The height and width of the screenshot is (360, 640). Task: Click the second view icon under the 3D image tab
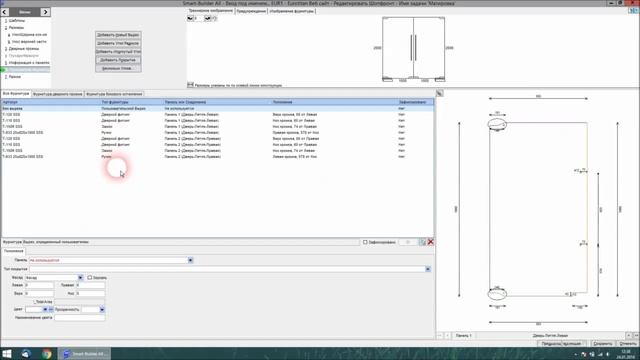tap(207, 18)
